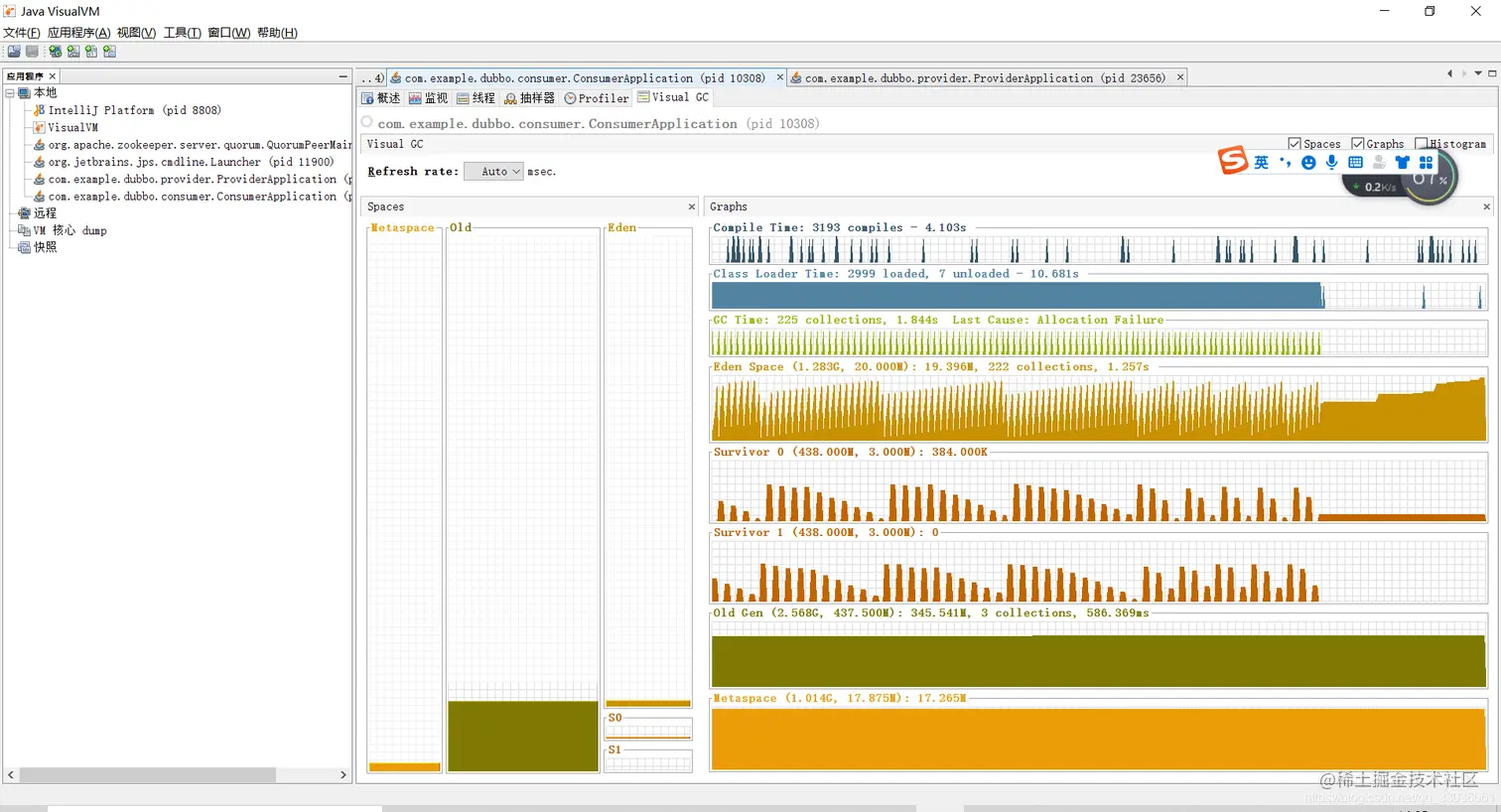The image size is (1501, 812).
Task: Open Sogou emoji smiley panel
Action: pos(1308,163)
